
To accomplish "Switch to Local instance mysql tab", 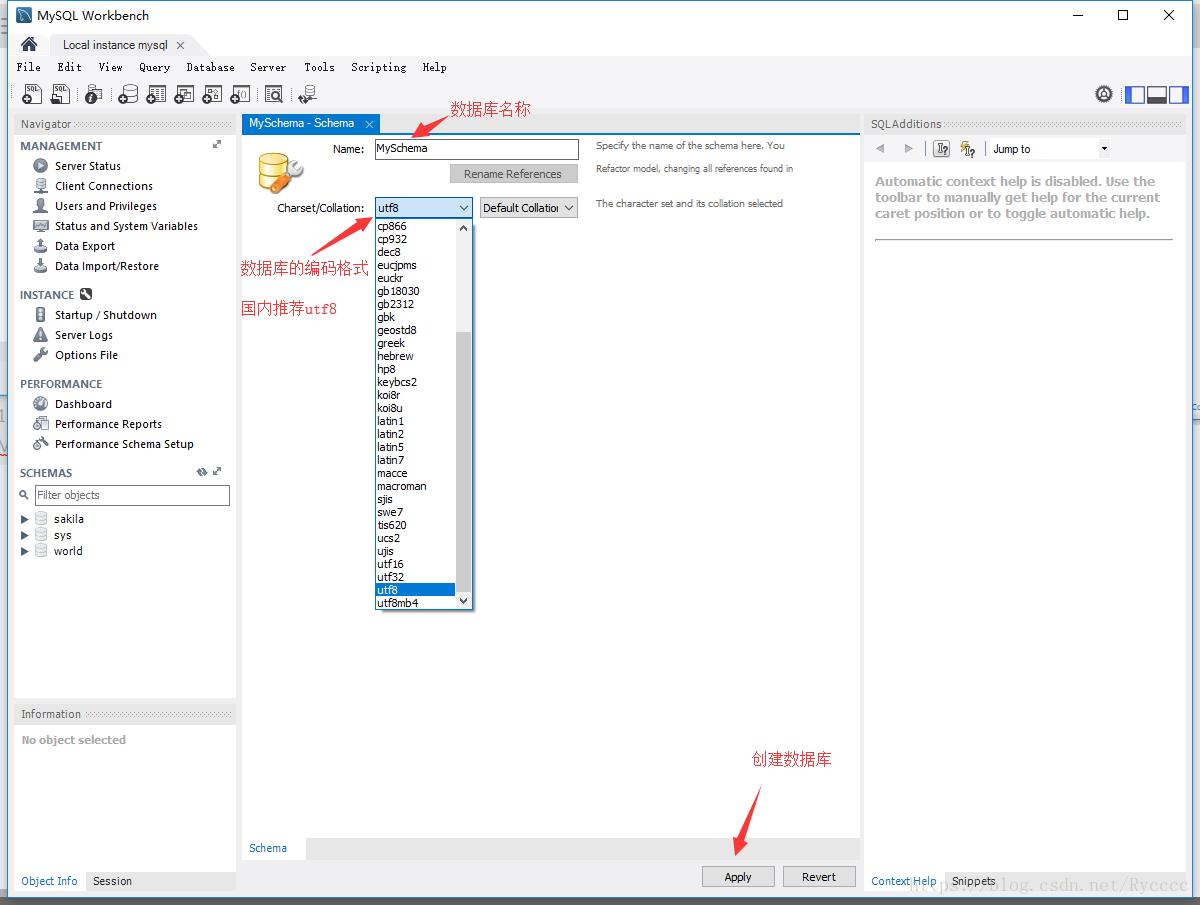I will pyautogui.click(x=115, y=45).
